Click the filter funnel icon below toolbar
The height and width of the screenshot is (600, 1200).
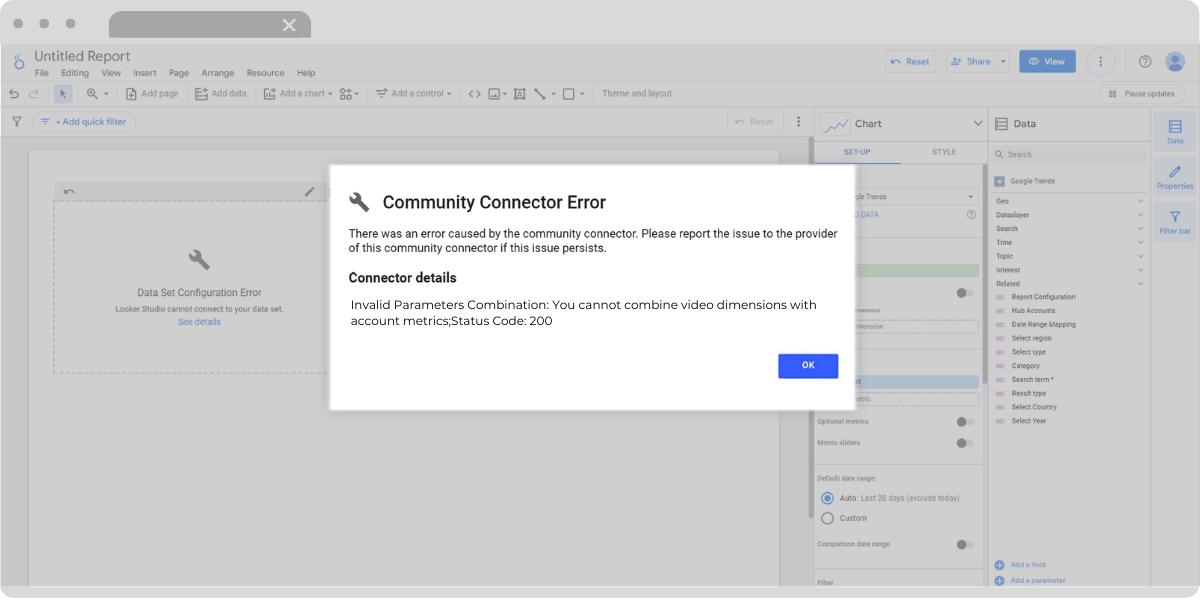[16, 122]
